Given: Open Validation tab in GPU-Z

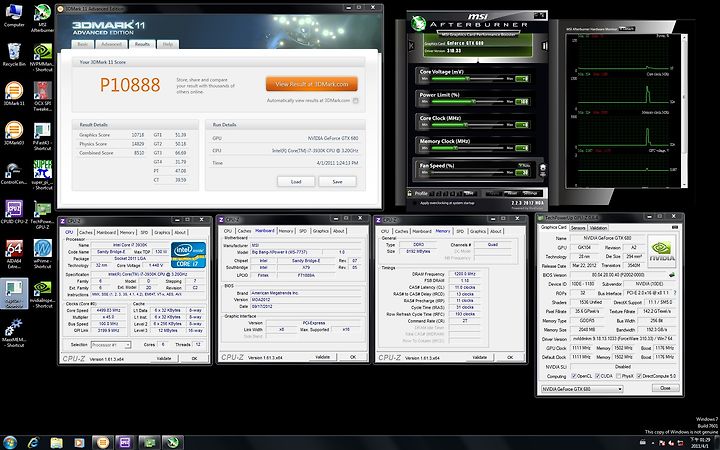Looking at the screenshot, I should click(x=598, y=228).
